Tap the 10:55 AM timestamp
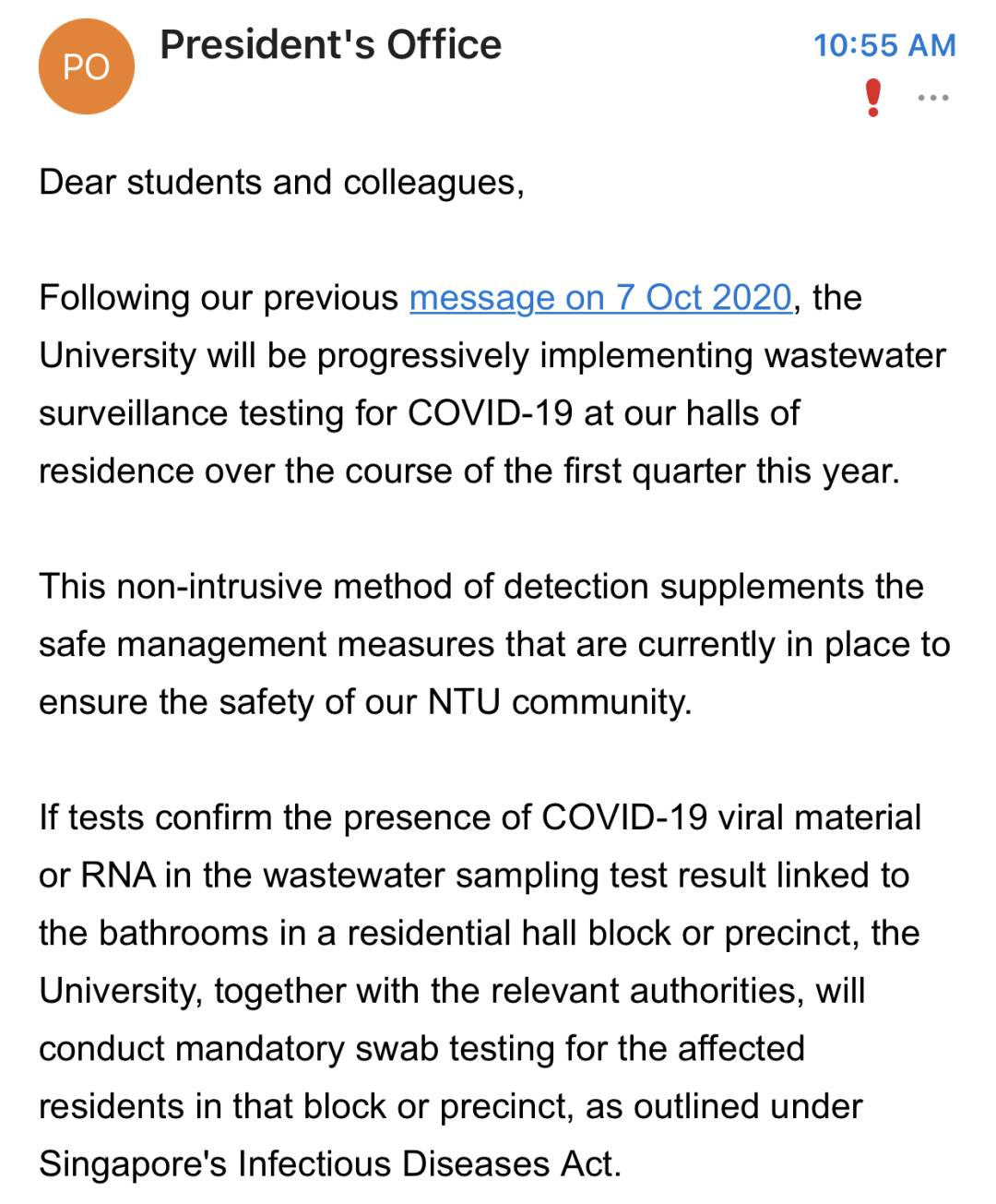The height and width of the screenshot is (1204, 996). point(884,42)
